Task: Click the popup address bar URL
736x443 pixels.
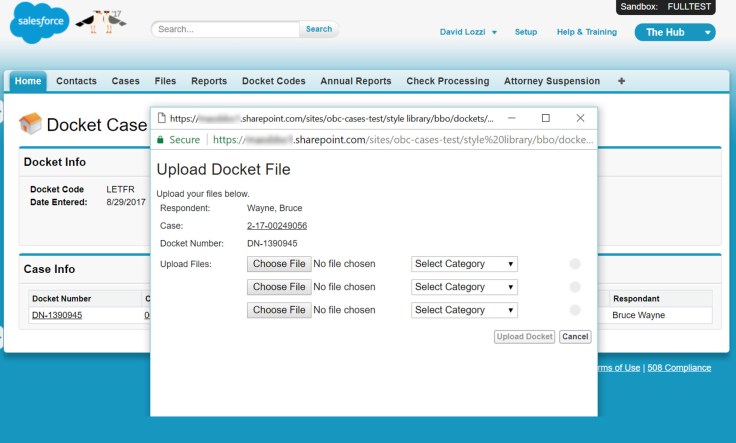Action: (403, 140)
